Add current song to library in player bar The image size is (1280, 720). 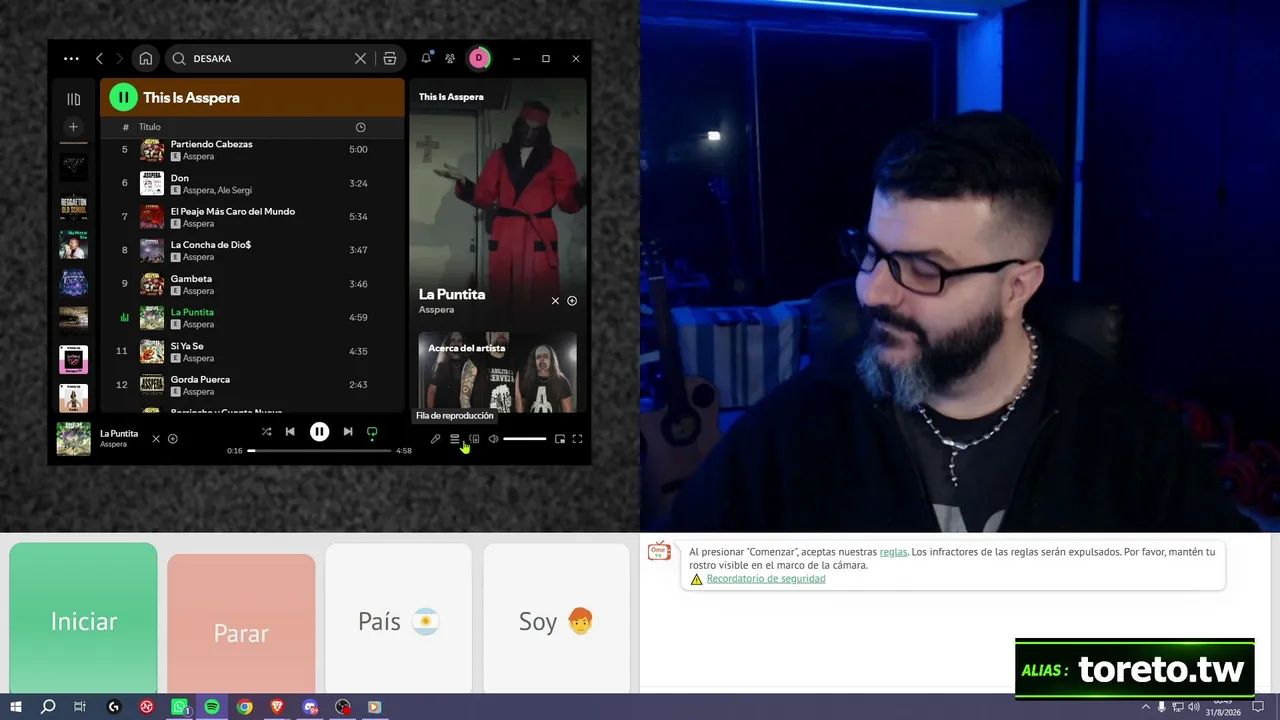[x=173, y=439]
